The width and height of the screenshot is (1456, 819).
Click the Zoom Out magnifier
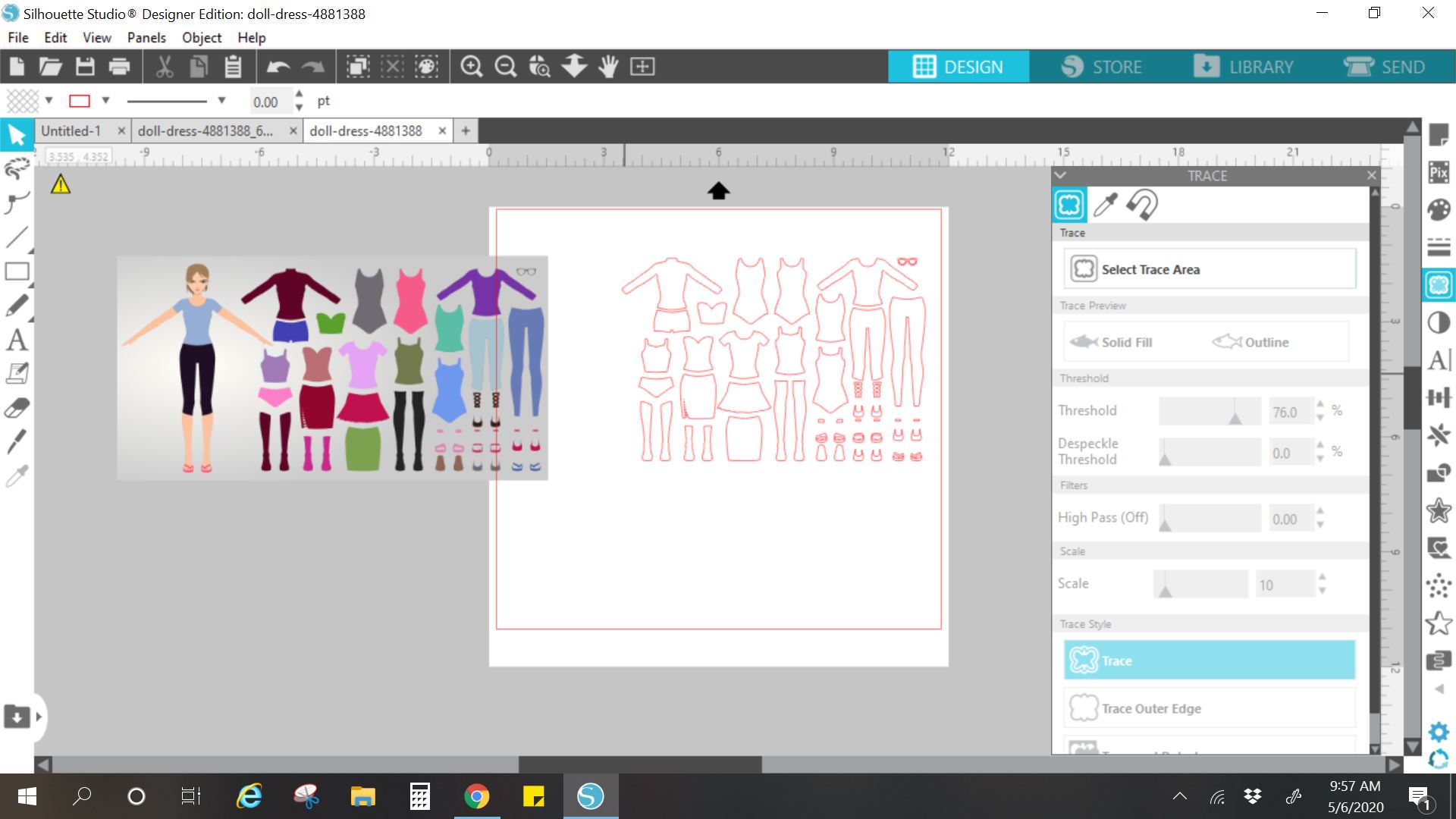coord(506,67)
